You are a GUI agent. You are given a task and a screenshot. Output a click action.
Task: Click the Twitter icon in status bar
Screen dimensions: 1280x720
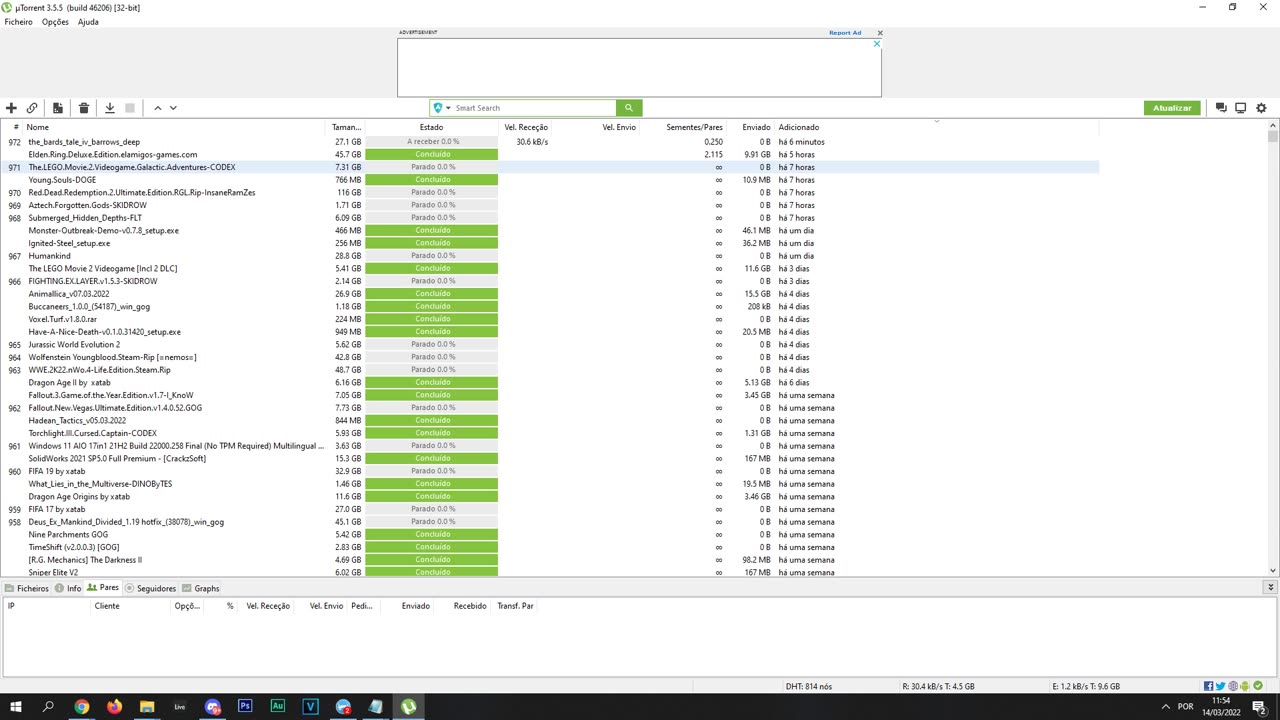1221,686
